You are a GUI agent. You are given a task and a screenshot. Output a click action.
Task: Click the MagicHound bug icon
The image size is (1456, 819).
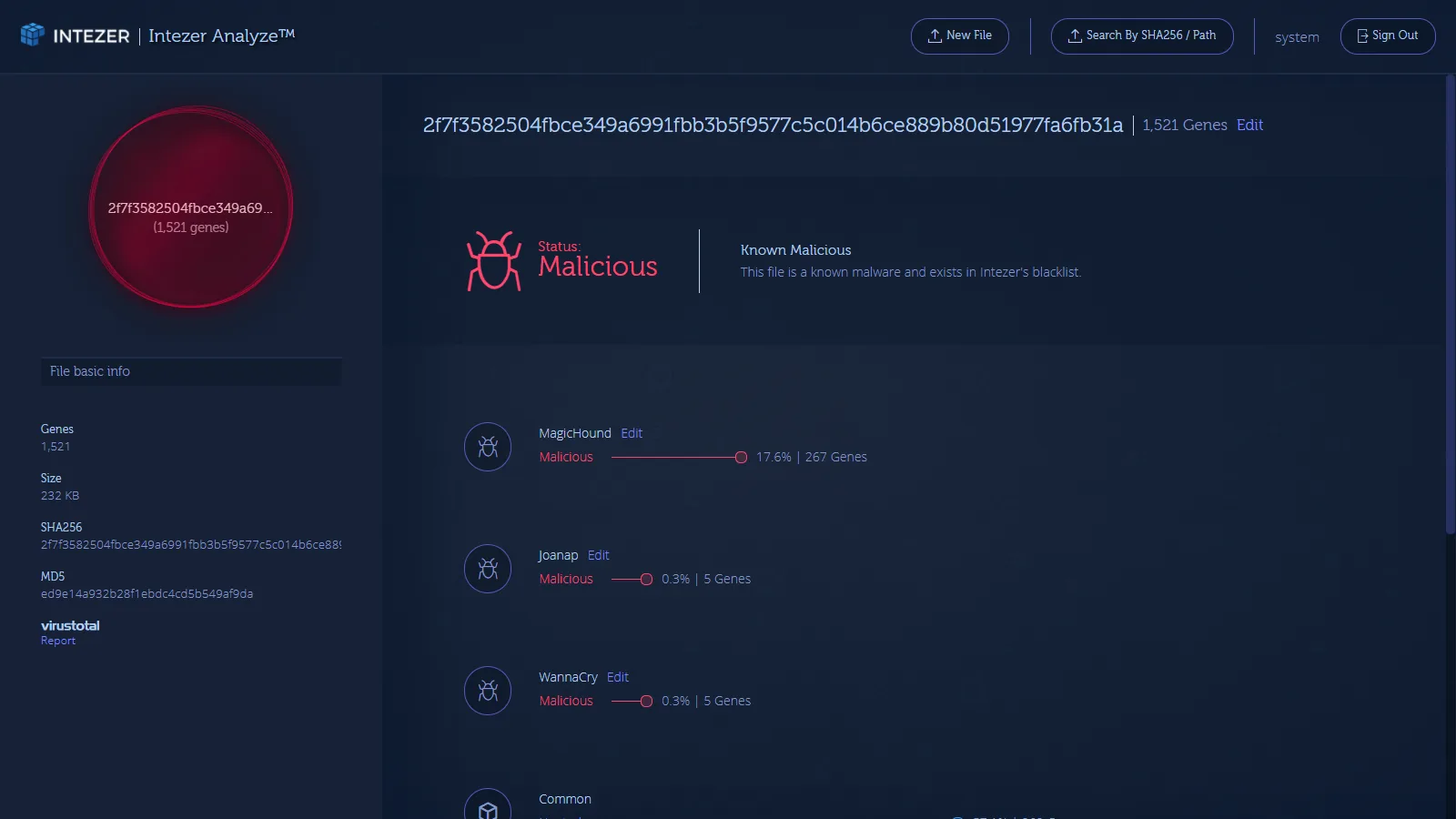coord(488,447)
